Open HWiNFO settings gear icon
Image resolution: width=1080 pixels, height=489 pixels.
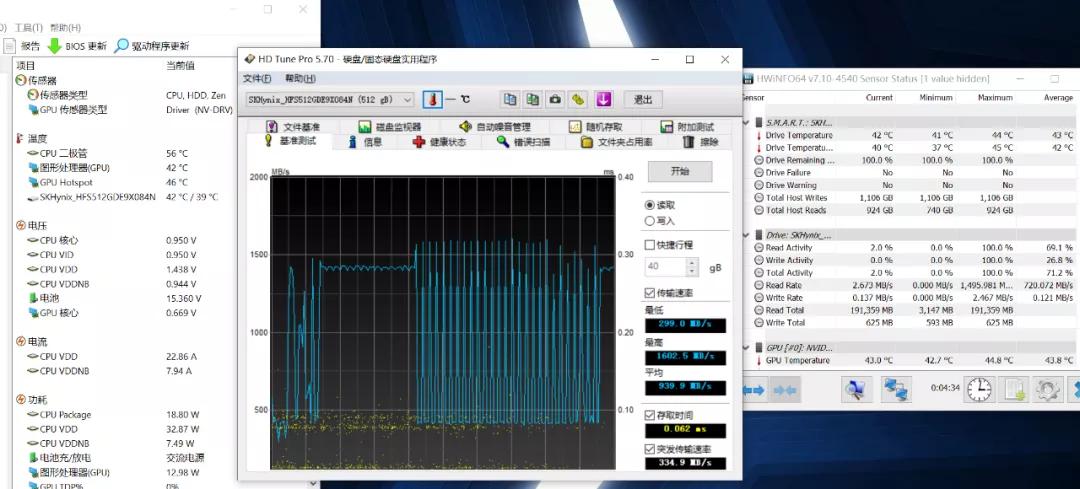pos(1046,389)
